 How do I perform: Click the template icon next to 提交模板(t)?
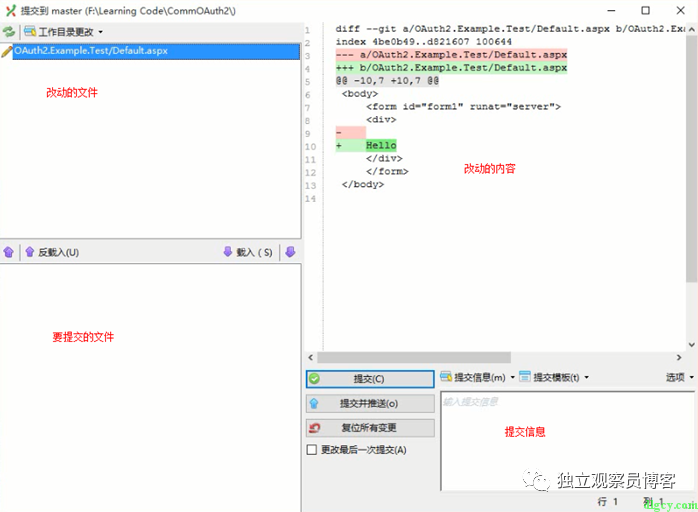525,377
